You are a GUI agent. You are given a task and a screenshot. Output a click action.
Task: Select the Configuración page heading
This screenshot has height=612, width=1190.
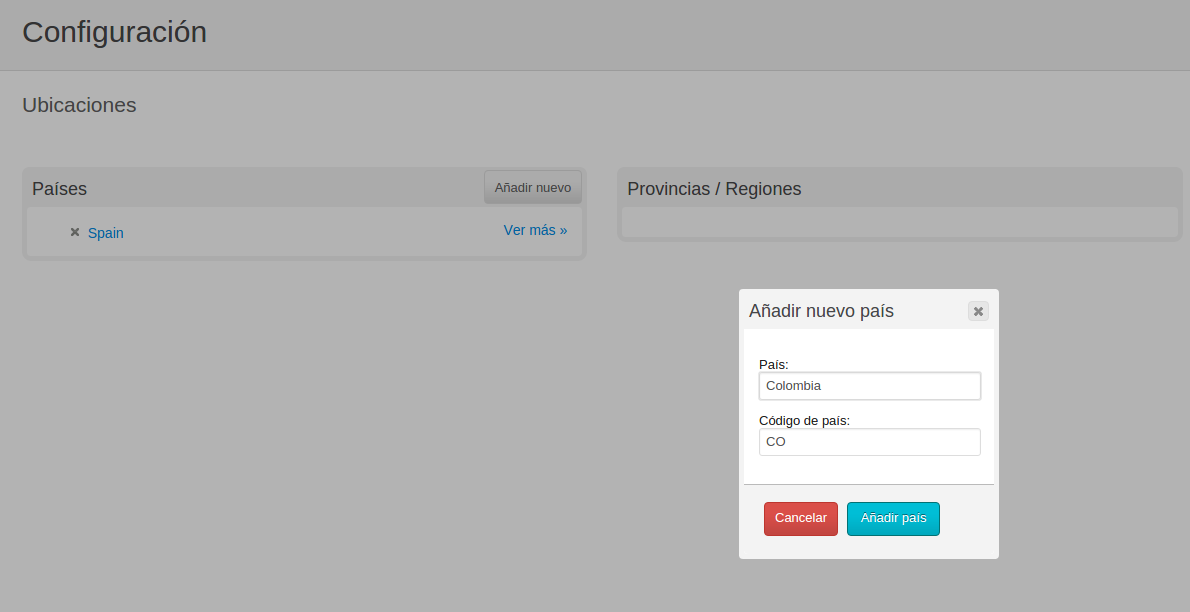(x=115, y=32)
